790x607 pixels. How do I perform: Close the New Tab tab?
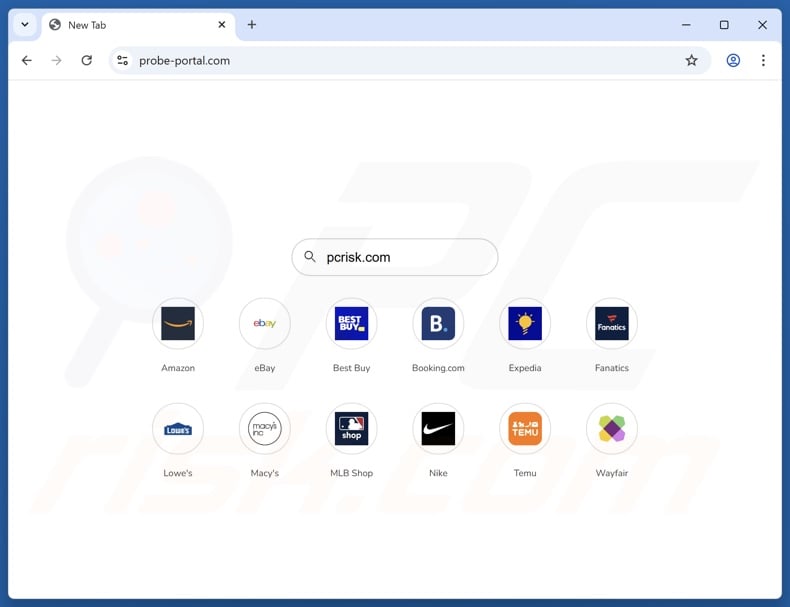(222, 25)
